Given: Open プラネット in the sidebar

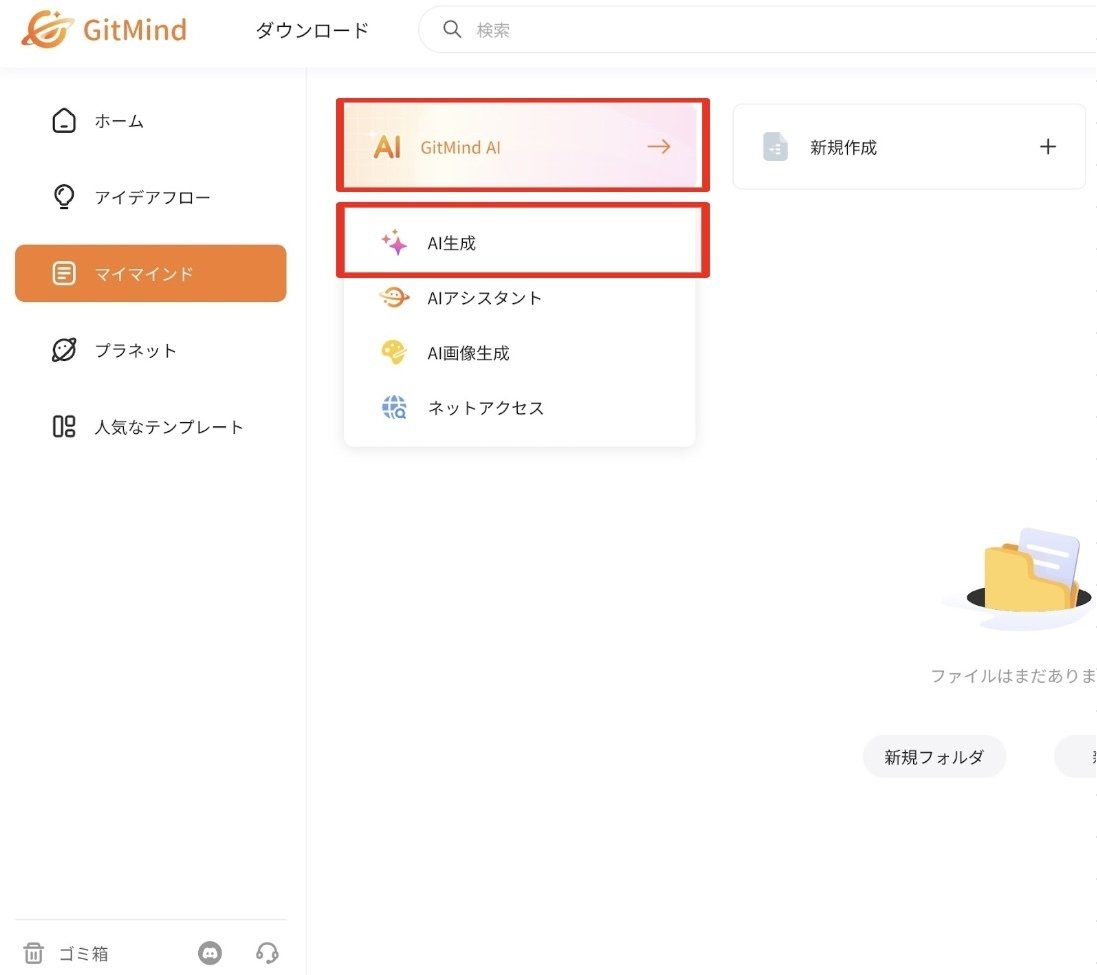Looking at the screenshot, I should pos(150,350).
